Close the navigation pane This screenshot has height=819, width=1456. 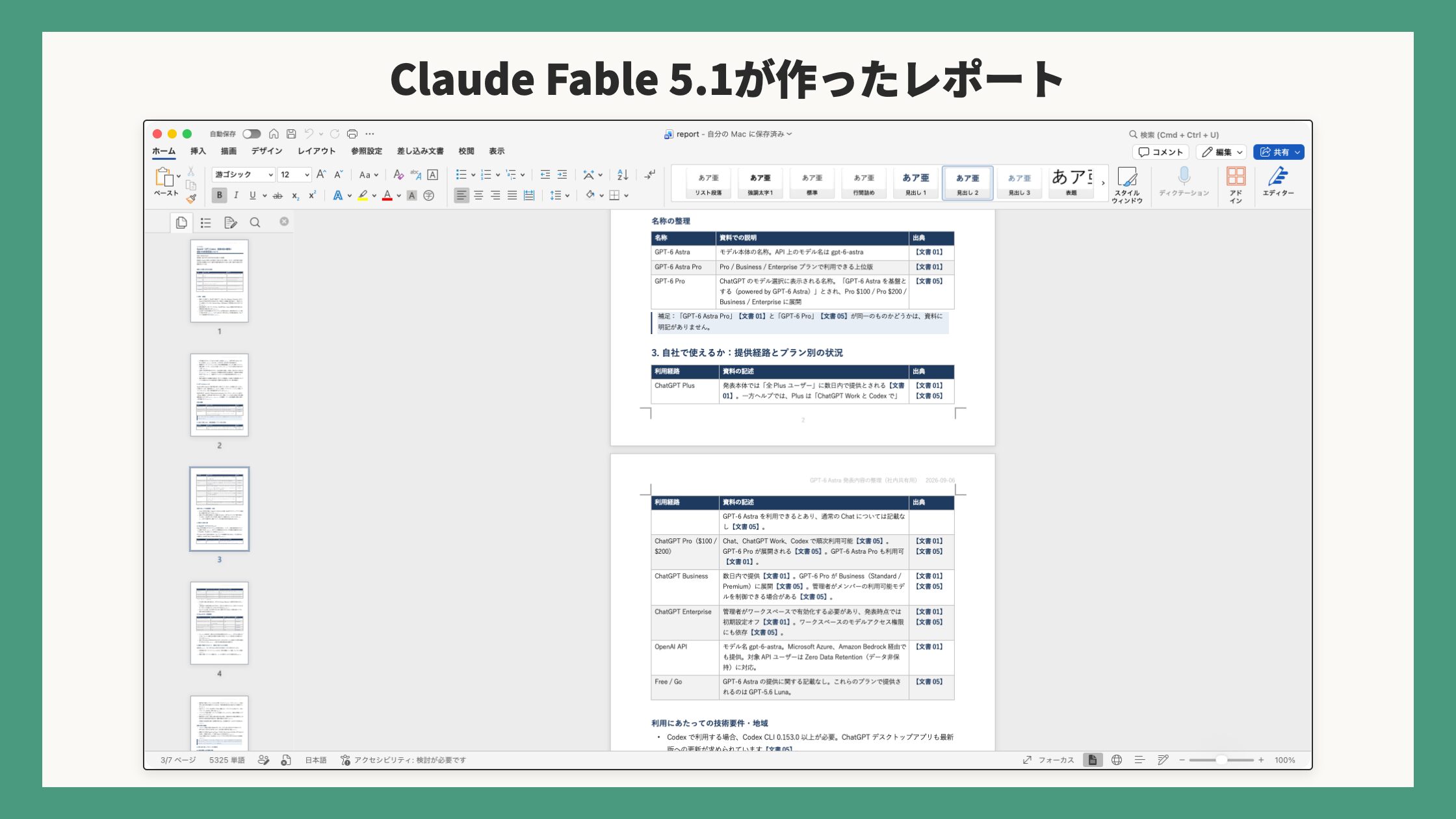pos(284,222)
